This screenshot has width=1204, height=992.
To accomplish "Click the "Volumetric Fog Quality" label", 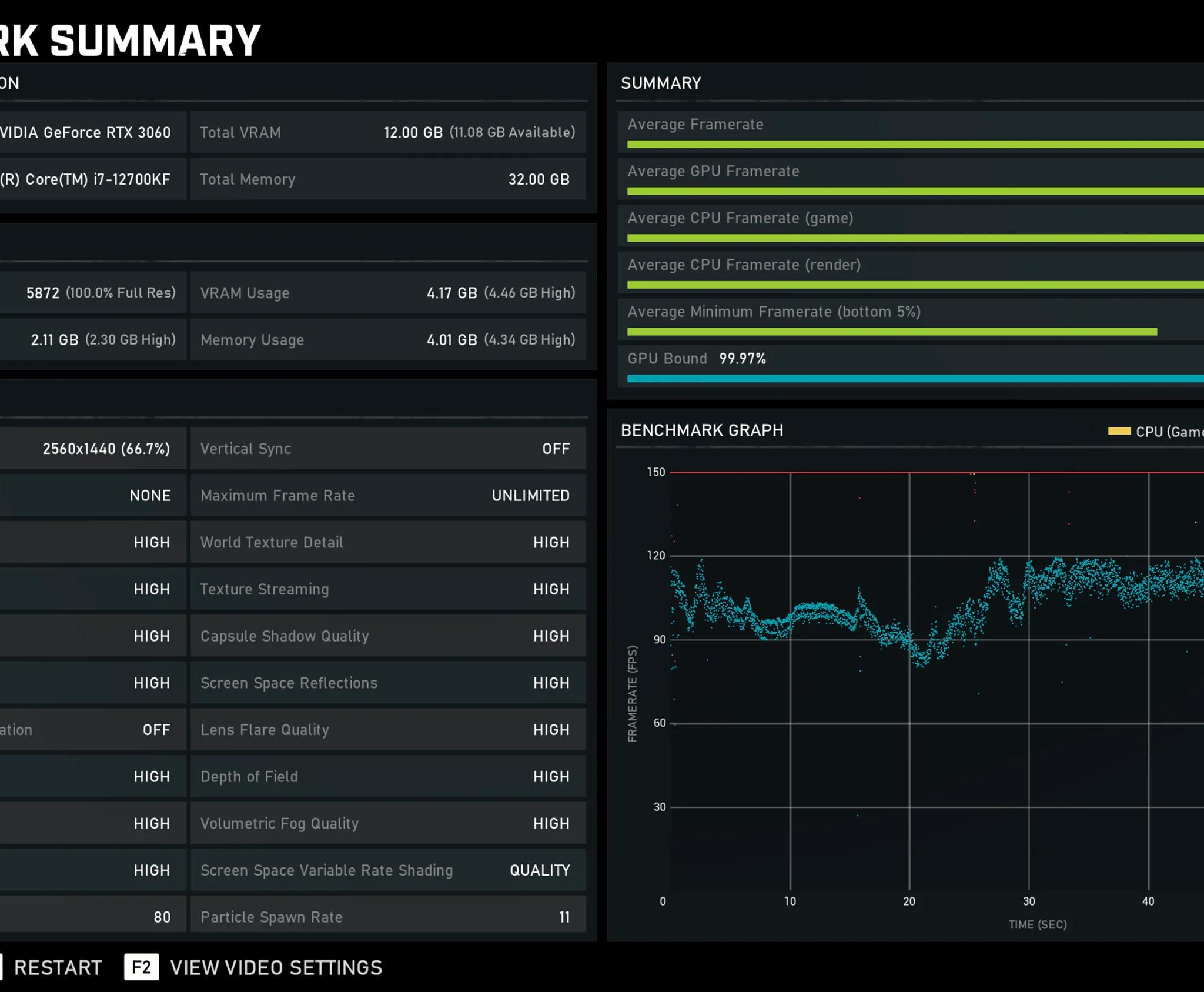I will (279, 824).
